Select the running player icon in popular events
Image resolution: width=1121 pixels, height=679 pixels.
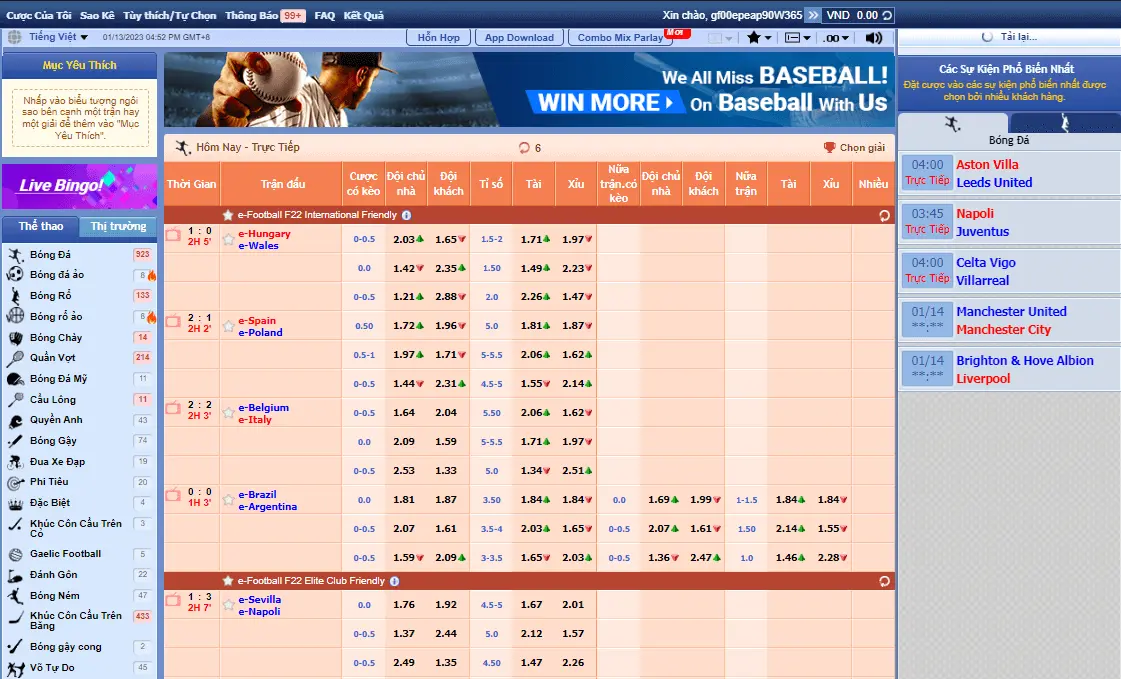point(952,124)
